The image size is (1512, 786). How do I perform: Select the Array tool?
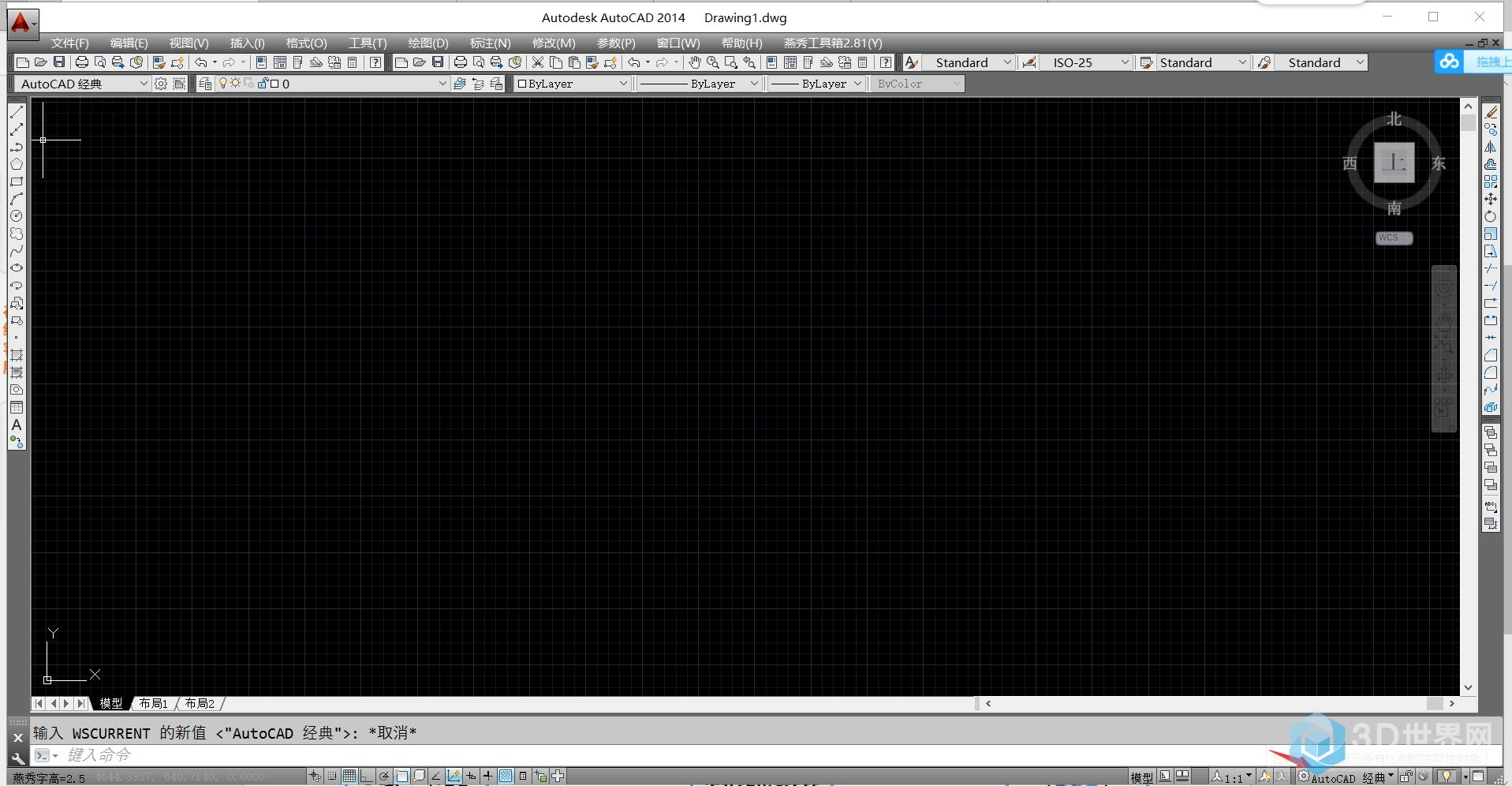1491,182
